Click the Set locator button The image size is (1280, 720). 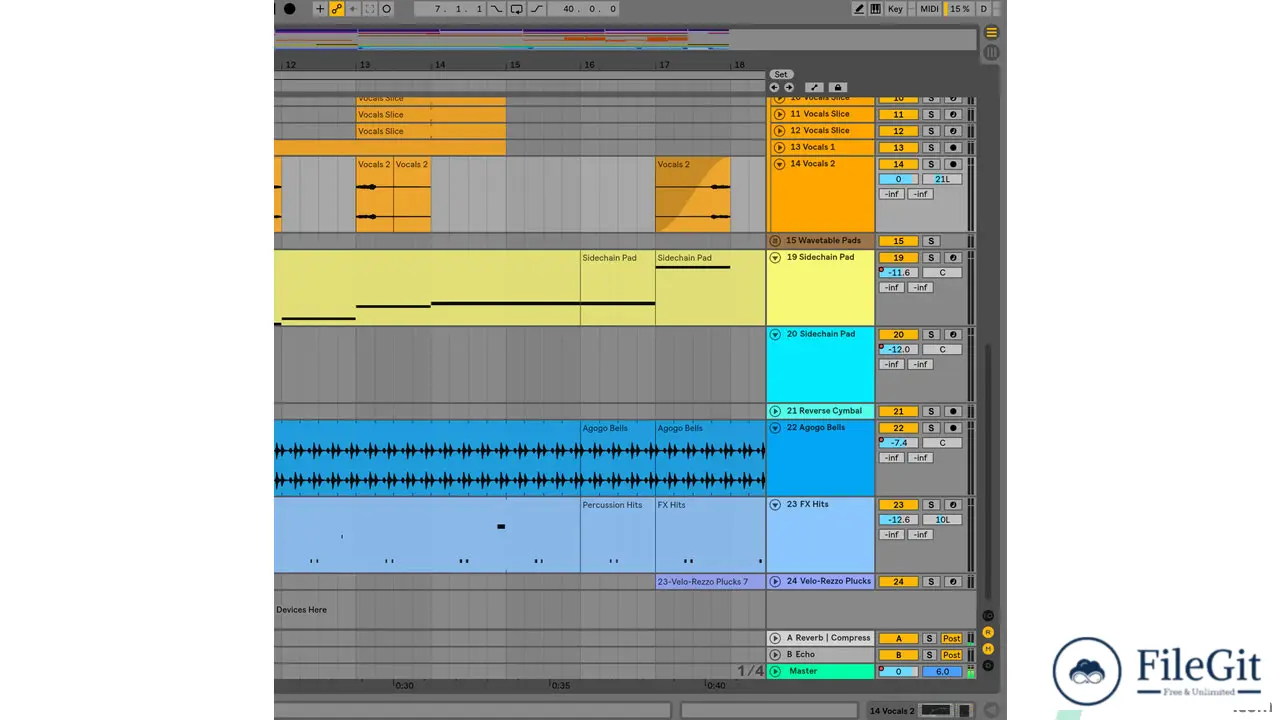pyautogui.click(x=781, y=75)
